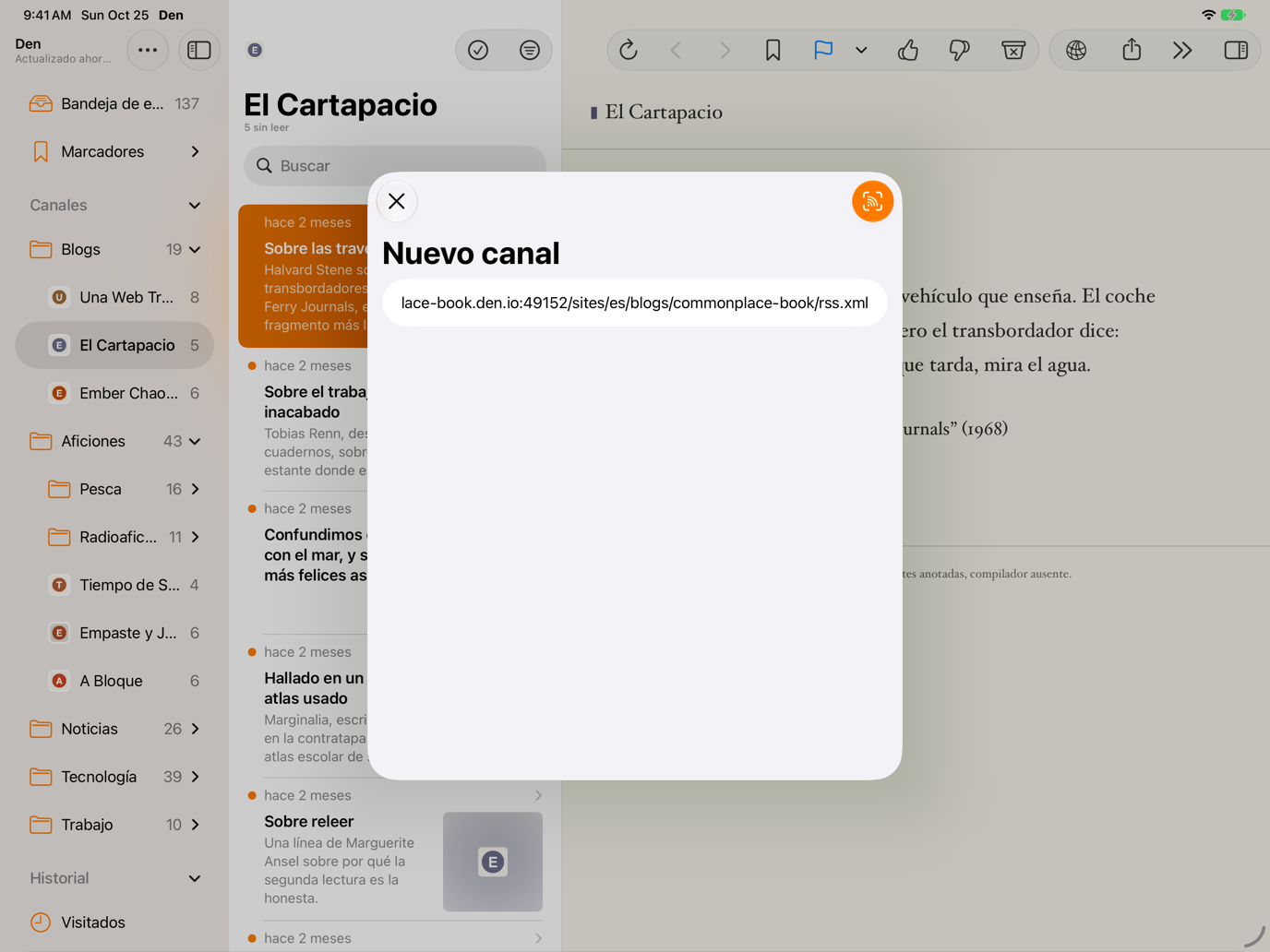Click the thumbs up icon

(908, 50)
